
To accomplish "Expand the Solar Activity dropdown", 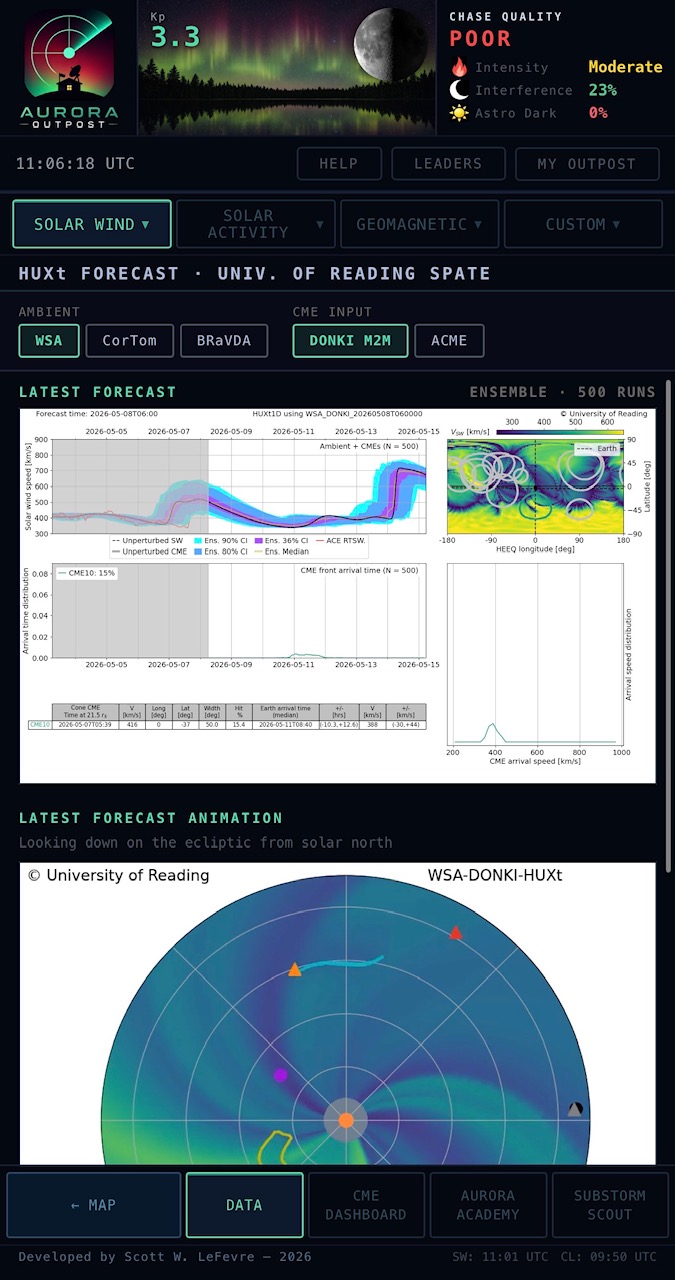I will click(256, 224).
